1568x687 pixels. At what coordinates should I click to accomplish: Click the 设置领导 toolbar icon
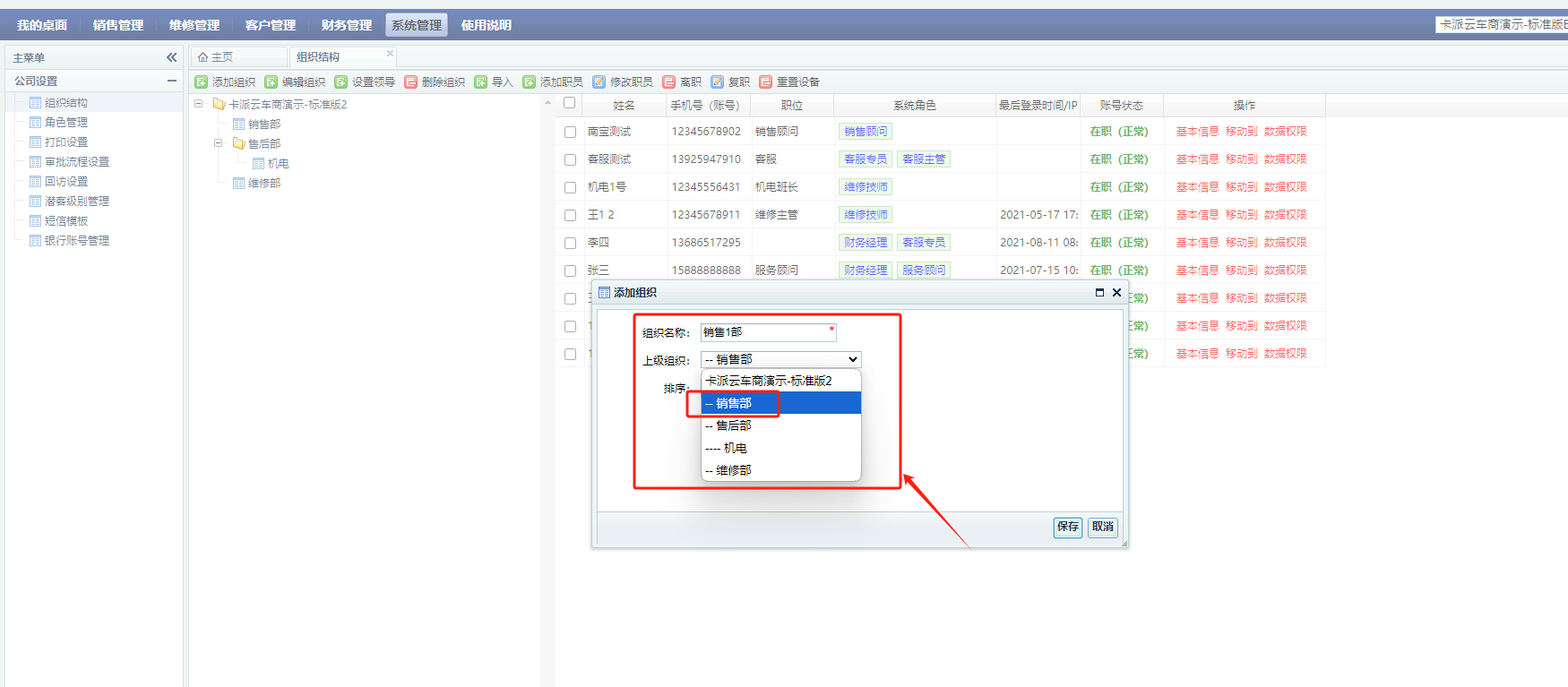tap(341, 82)
